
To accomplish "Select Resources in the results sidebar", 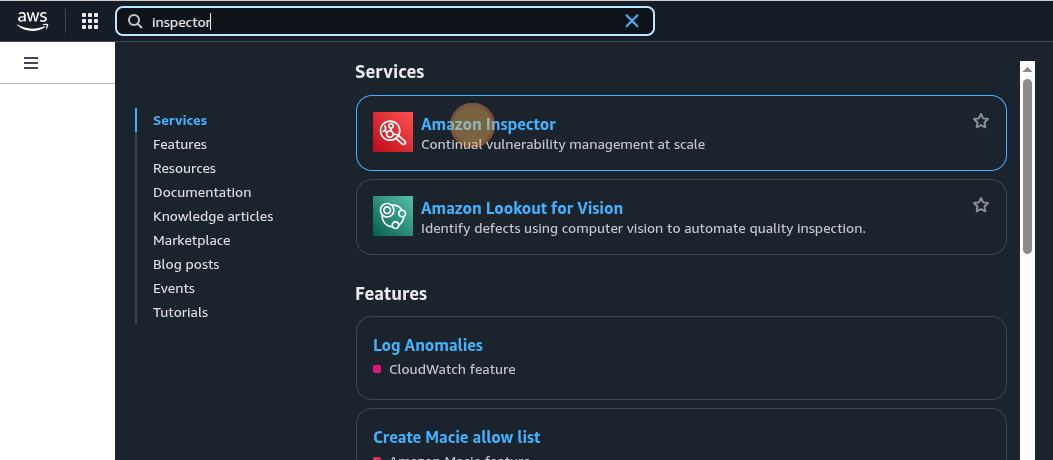I will coord(184,168).
